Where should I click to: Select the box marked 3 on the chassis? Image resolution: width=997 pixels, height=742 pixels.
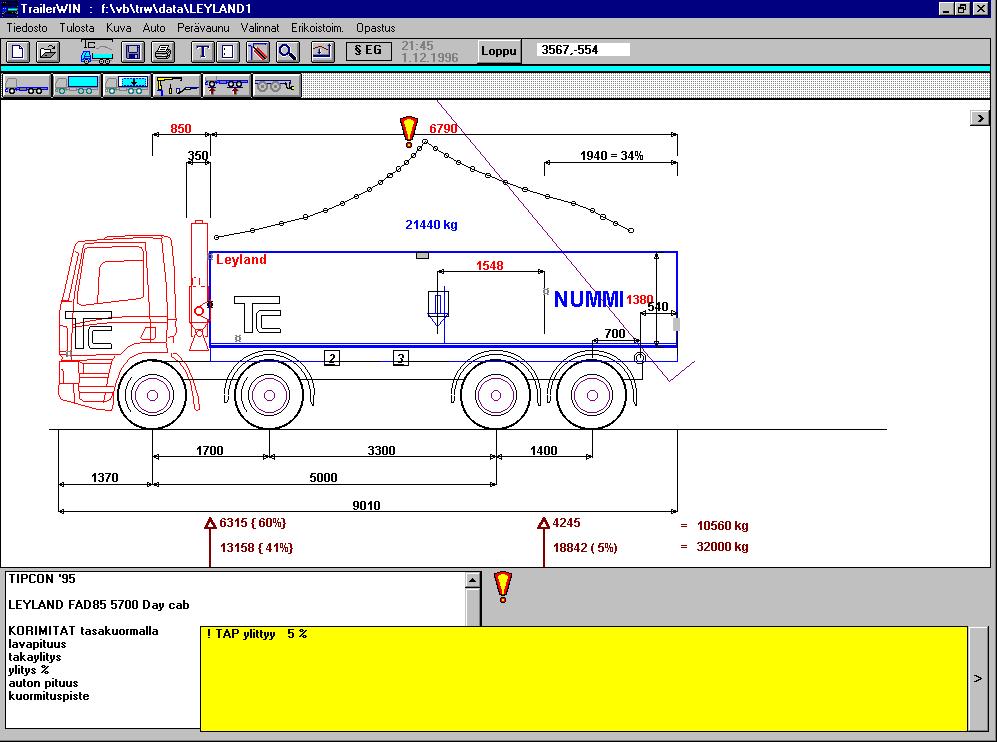pos(401,358)
